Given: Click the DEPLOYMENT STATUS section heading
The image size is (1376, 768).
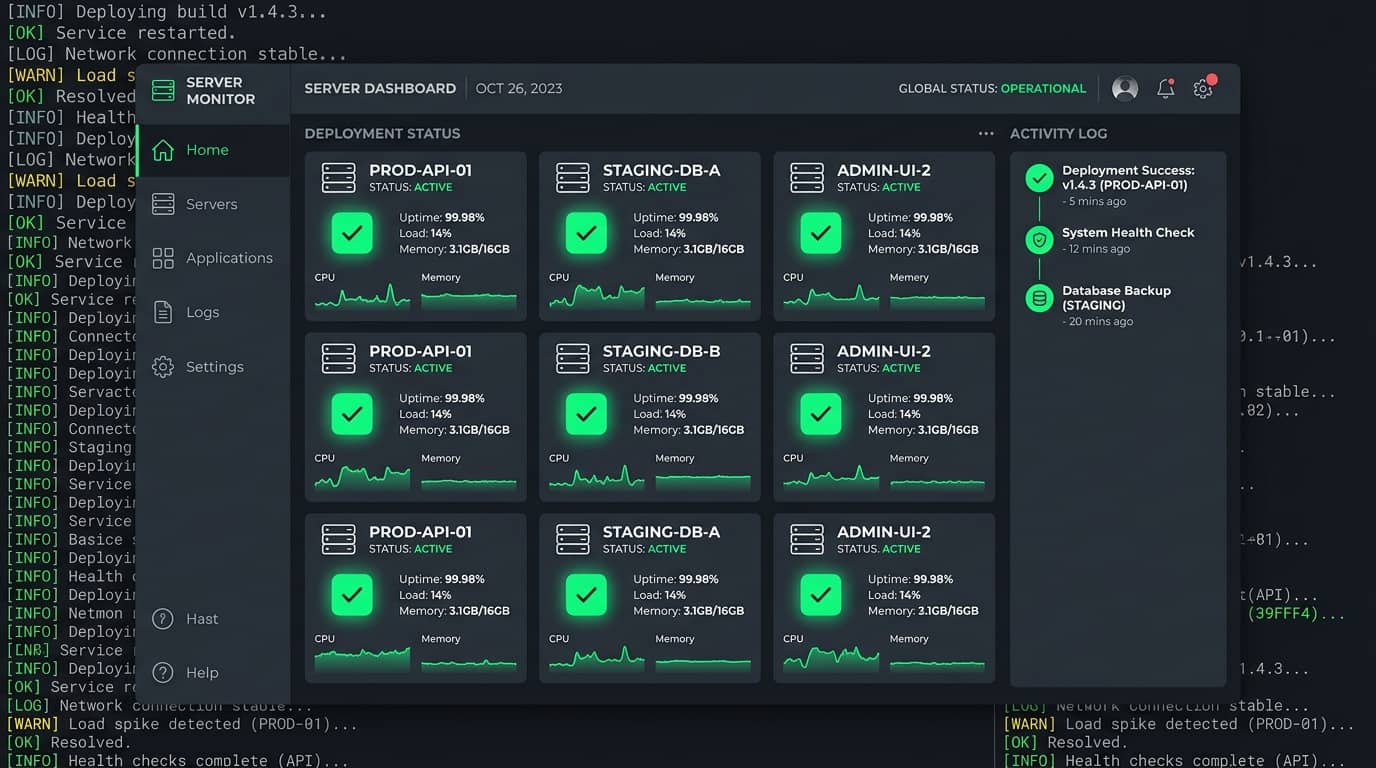Looking at the screenshot, I should click(x=382, y=134).
